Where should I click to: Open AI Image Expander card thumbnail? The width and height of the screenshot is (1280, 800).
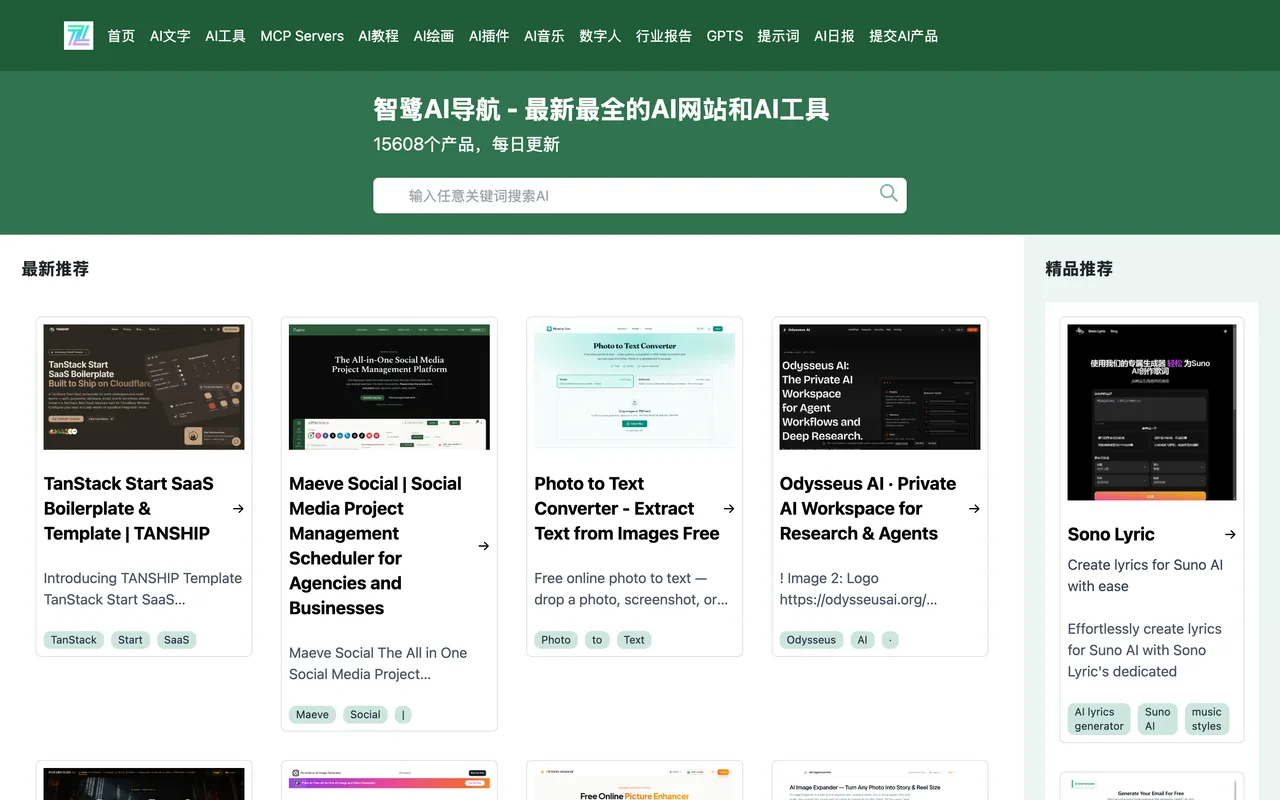pyautogui.click(x=880, y=784)
